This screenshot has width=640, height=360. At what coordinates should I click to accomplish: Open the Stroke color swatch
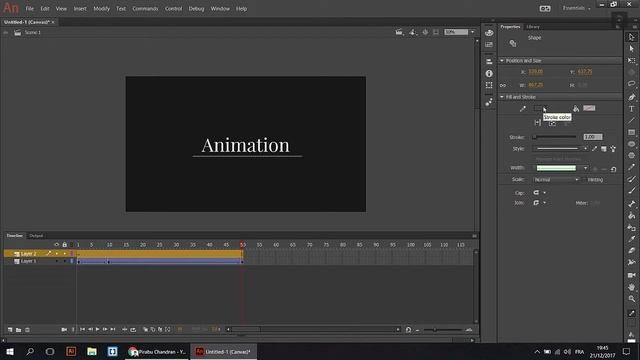pos(538,109)
